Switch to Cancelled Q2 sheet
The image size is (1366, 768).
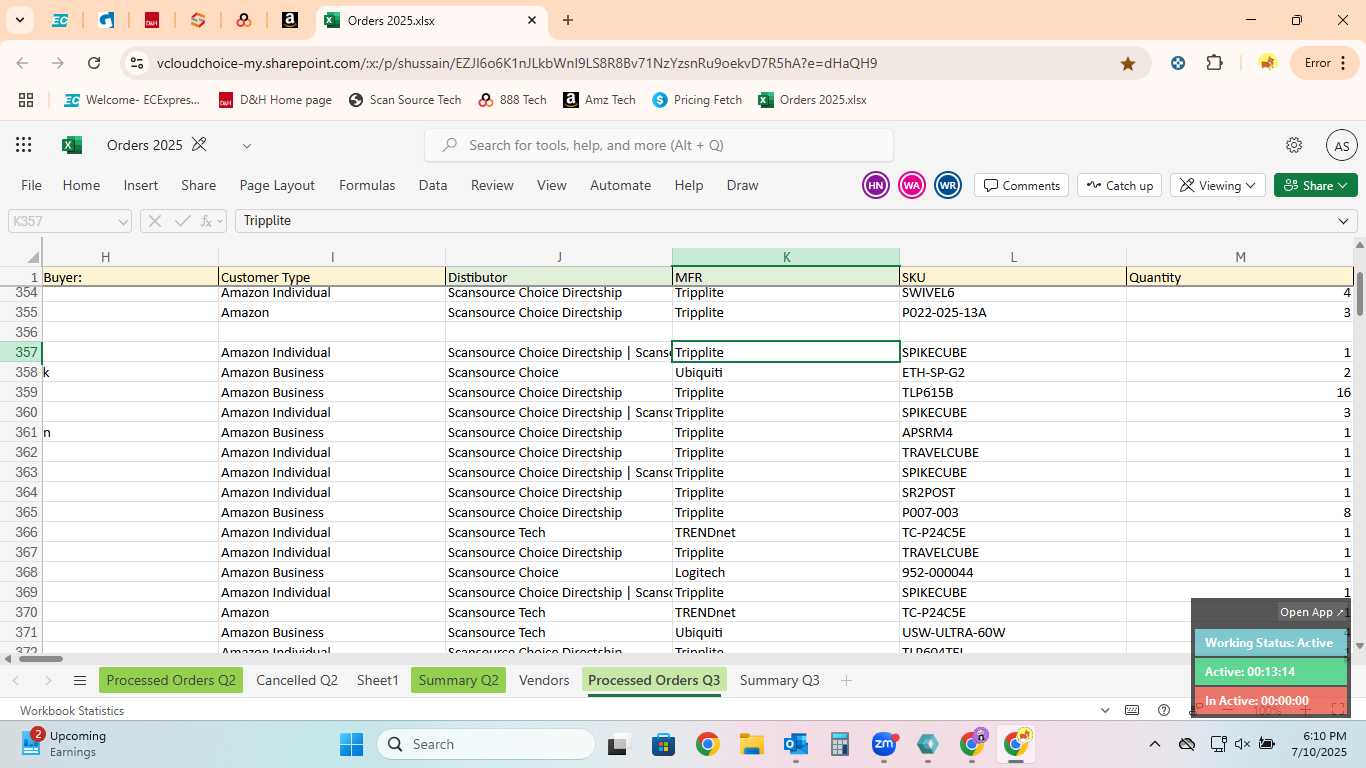click(x=297, y=680)
